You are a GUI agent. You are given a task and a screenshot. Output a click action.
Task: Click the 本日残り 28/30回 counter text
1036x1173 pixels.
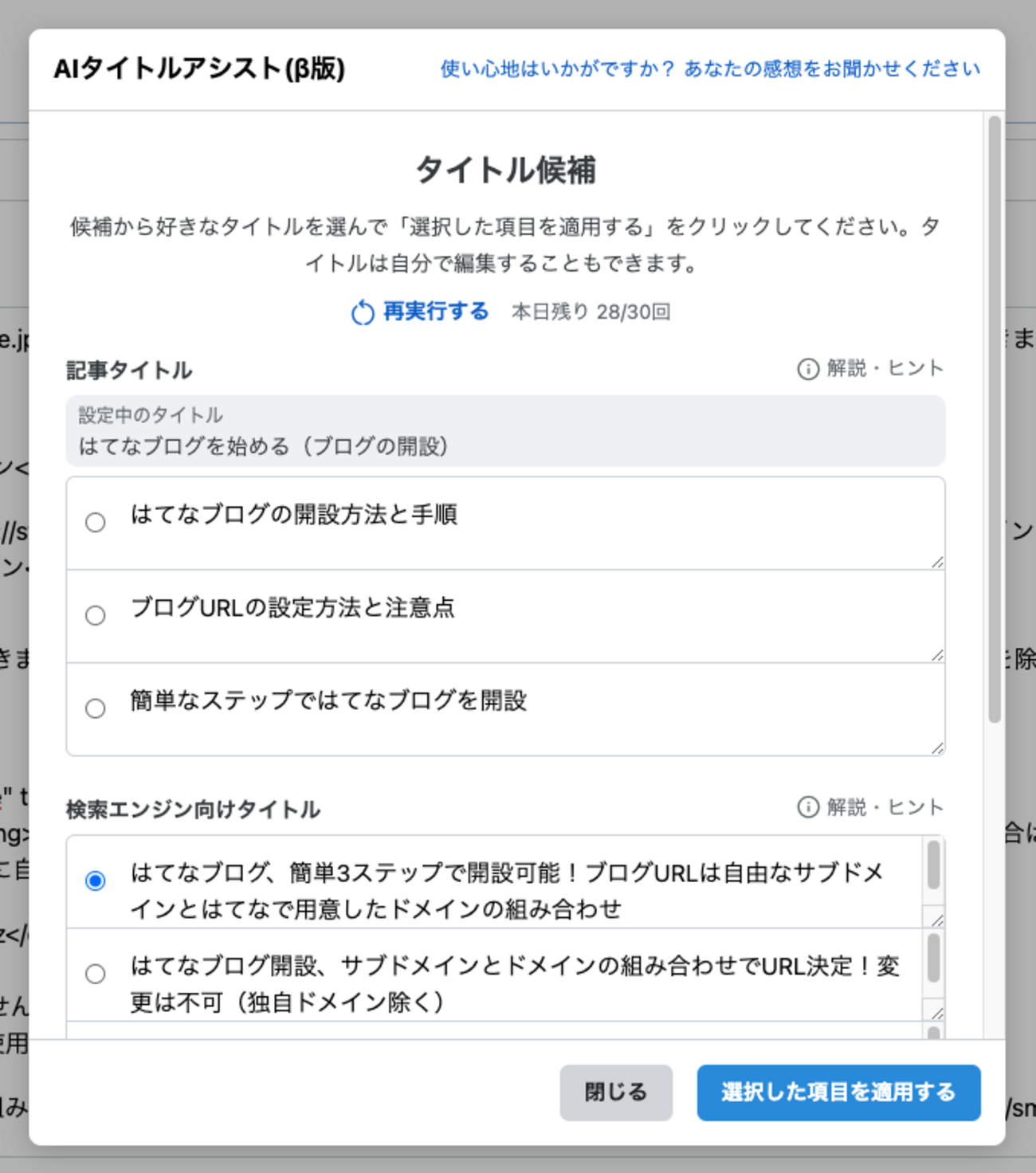tap(591, 312)
